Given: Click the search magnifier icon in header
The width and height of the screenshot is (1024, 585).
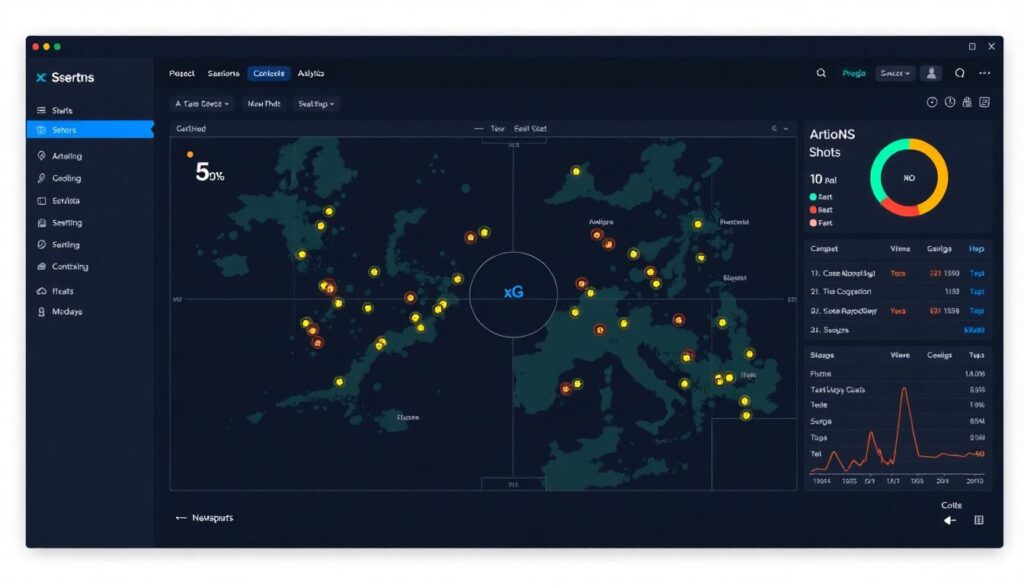Looking at the screenshot, I should click(x=821, y=73).
